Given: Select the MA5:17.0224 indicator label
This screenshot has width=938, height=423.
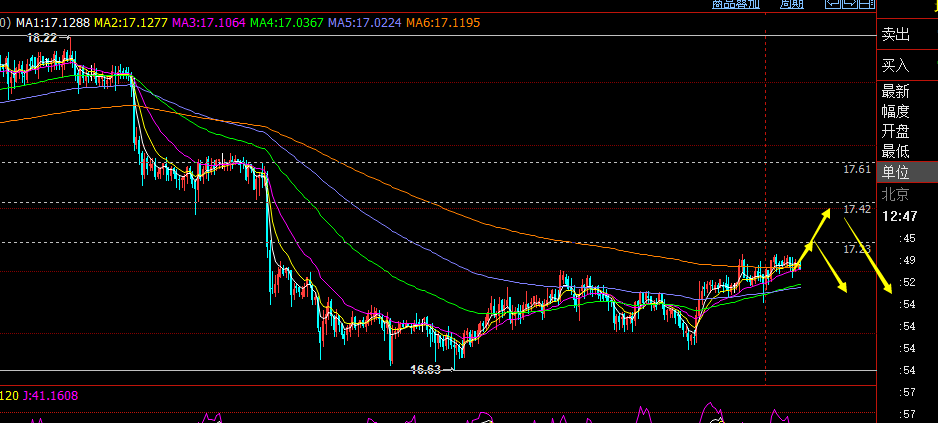Looking at the screenshot, I should 365,23.
